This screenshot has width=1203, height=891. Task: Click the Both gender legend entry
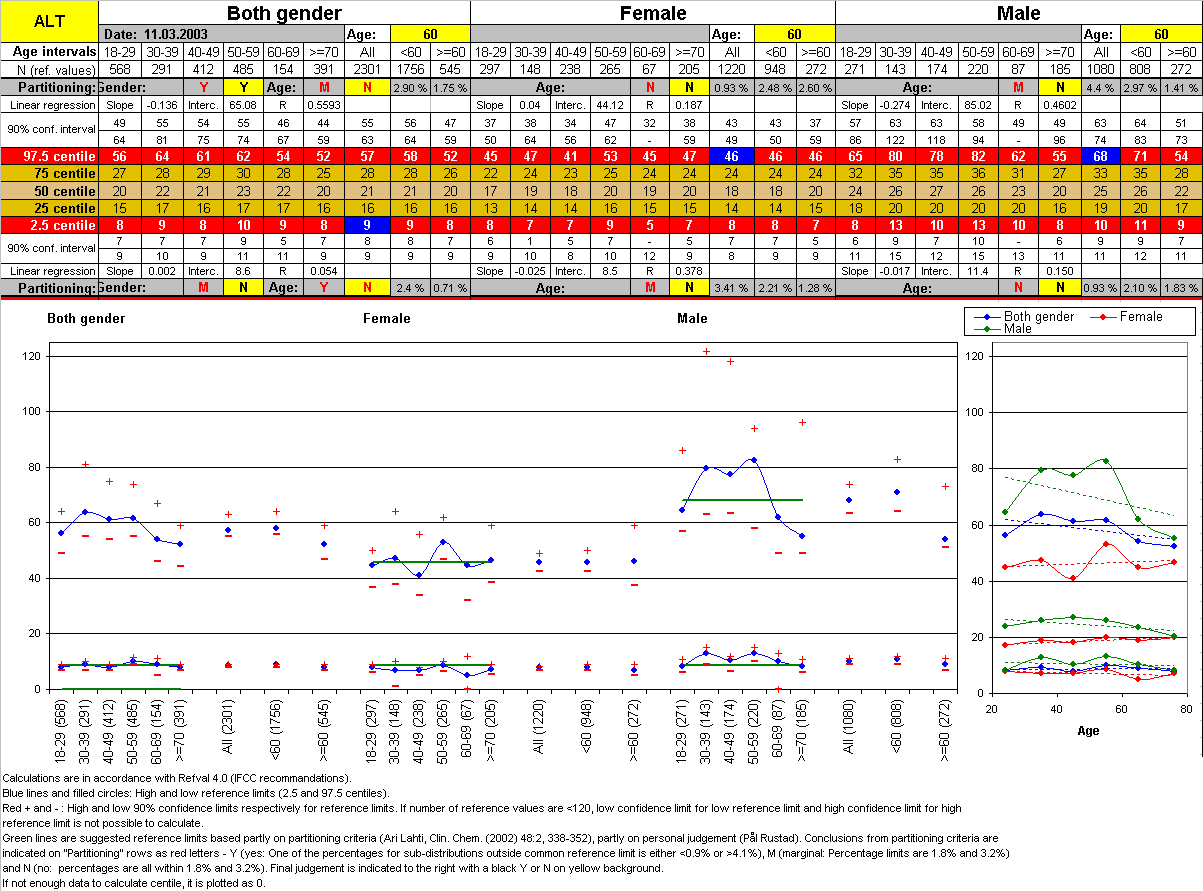tap(1024, 316)
